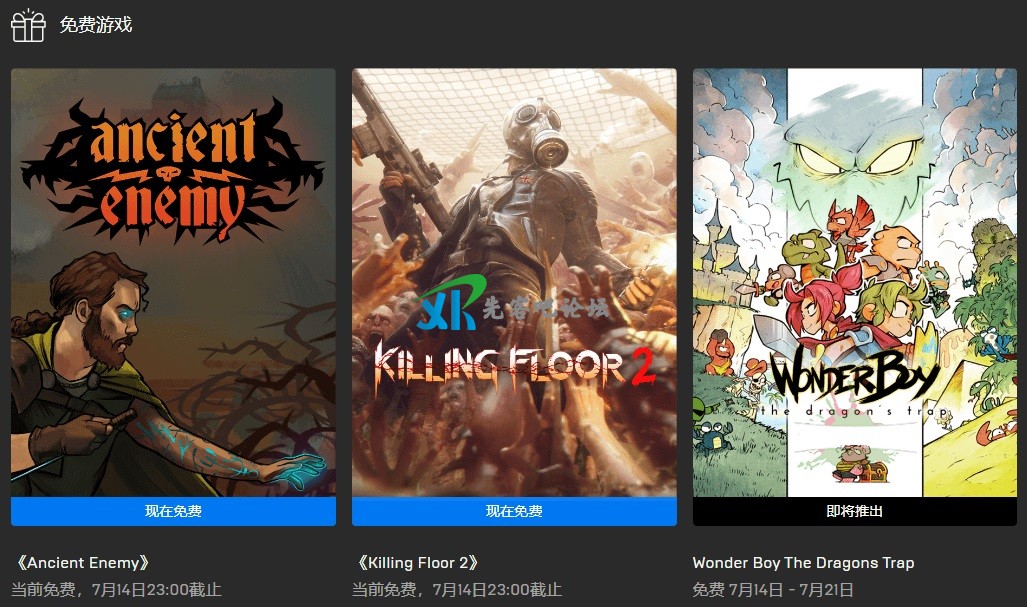
Task: Open the 《Ancient Enemy》 title link
Action: pos(83,562)
